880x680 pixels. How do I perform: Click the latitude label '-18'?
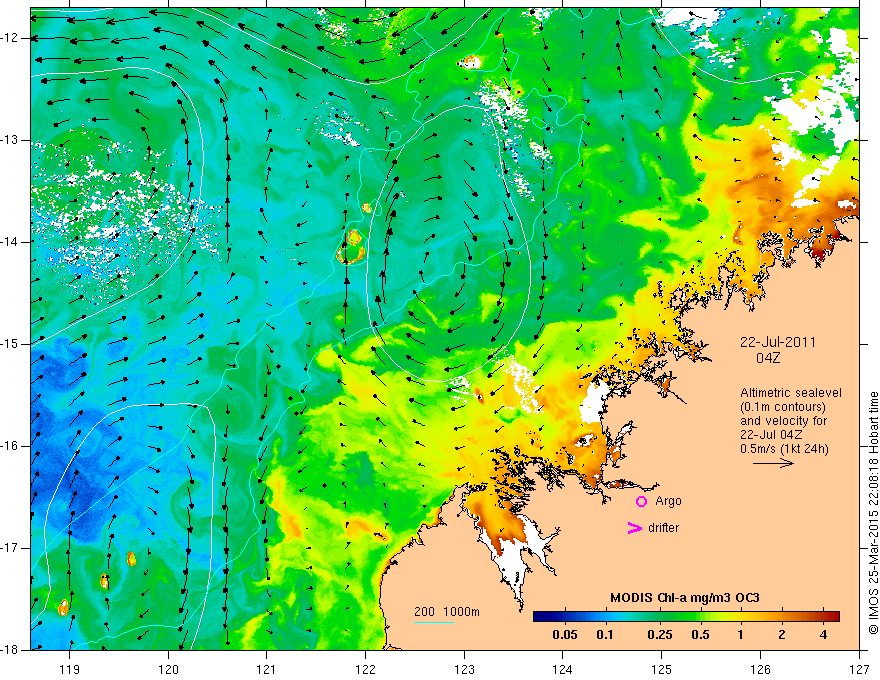tap(11, 650)
